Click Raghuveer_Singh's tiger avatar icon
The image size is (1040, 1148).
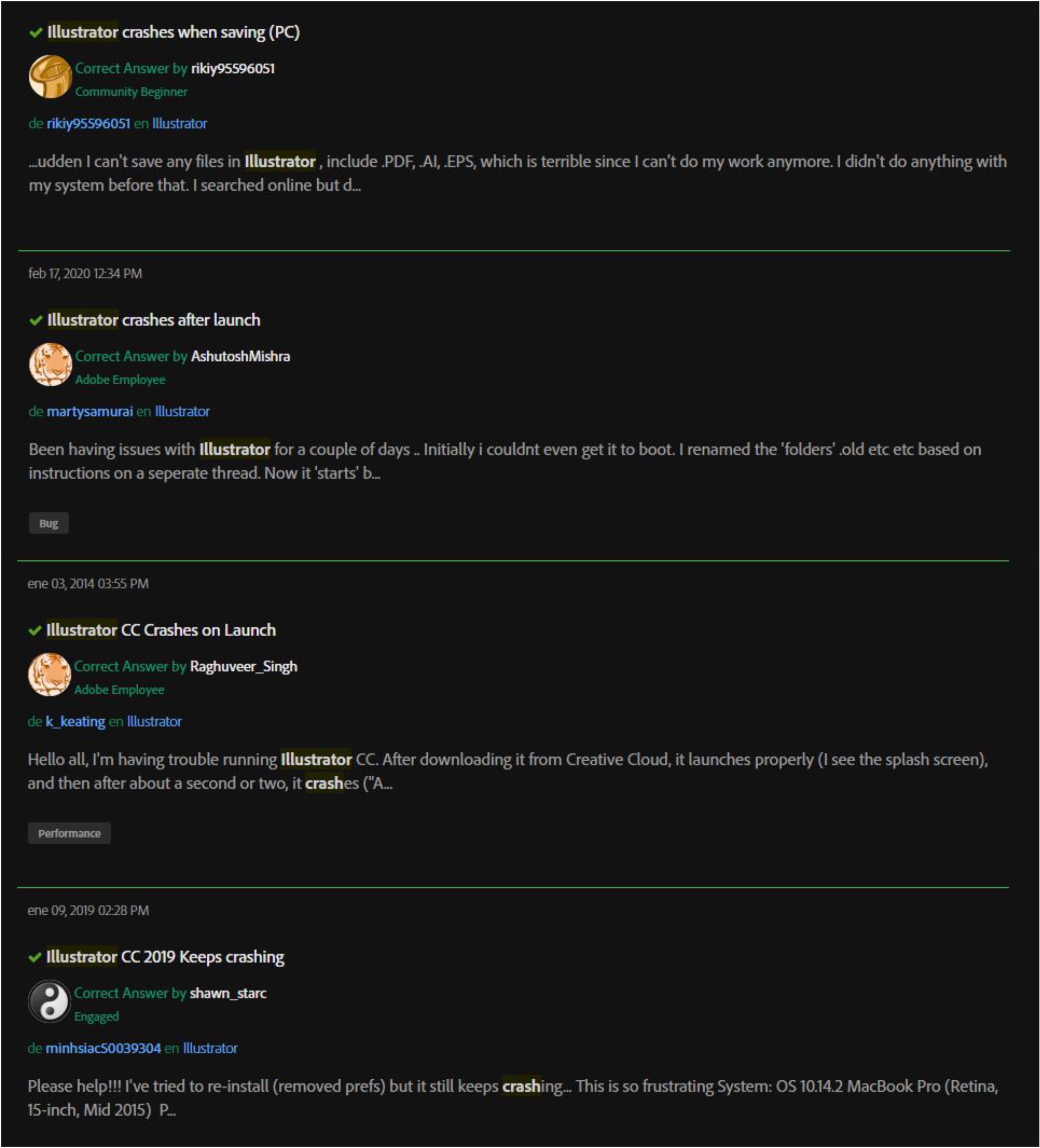[x=49, y=674]
